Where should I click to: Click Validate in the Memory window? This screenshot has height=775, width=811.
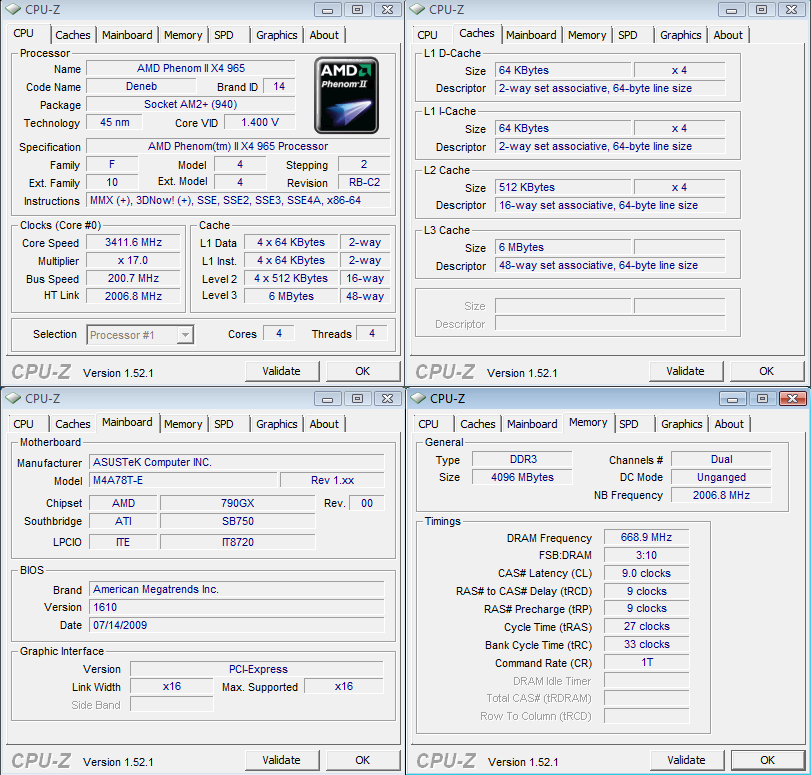(x=687, y=761)
